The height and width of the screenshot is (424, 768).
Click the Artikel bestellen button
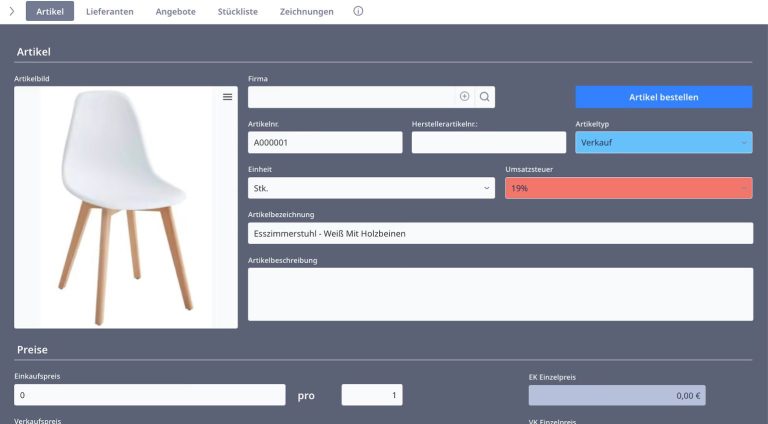pos(664,97)
